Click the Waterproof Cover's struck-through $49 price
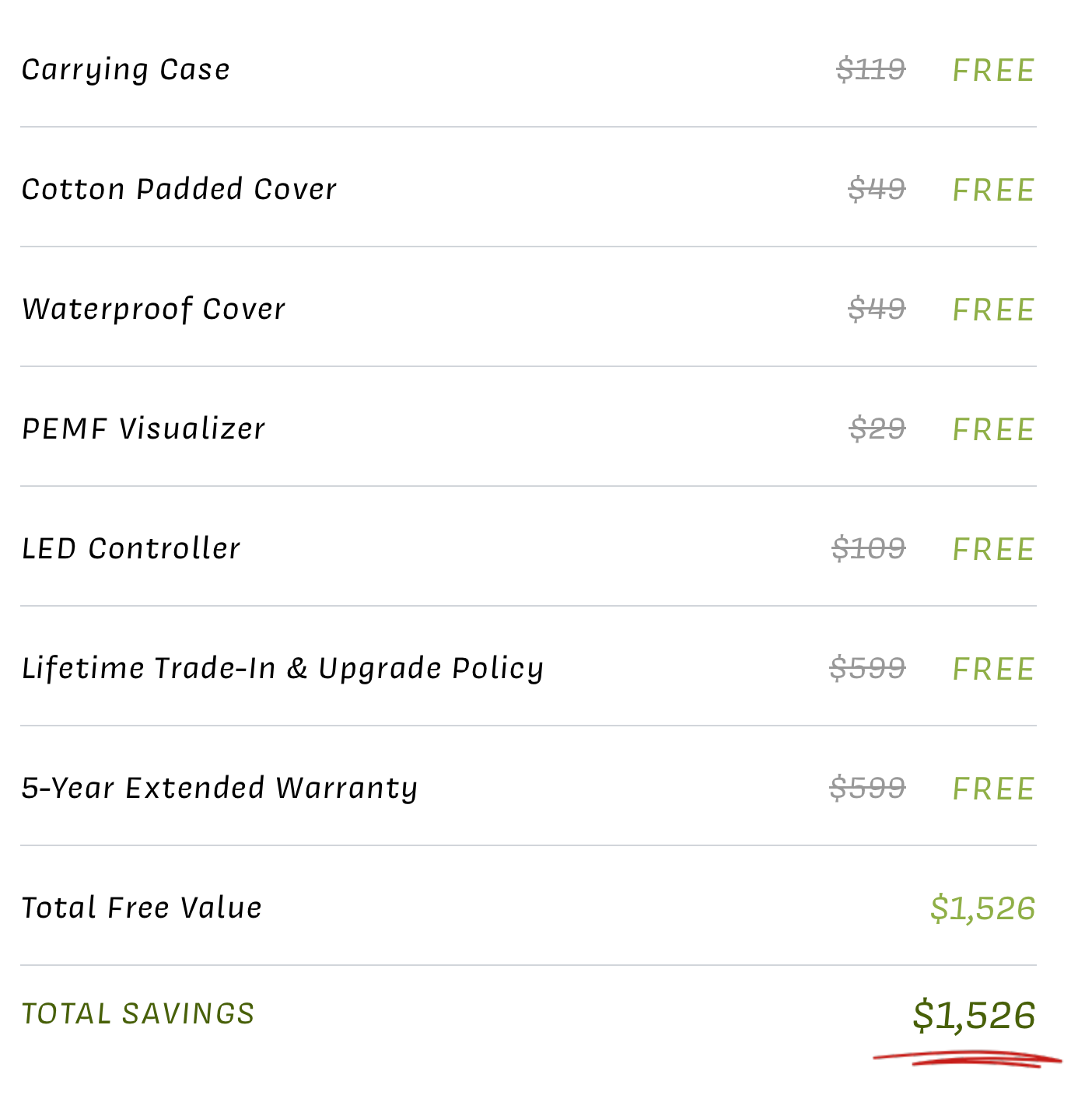Image resolution: width=1092 pixels, height=1095 pixels. coord(877,310)
